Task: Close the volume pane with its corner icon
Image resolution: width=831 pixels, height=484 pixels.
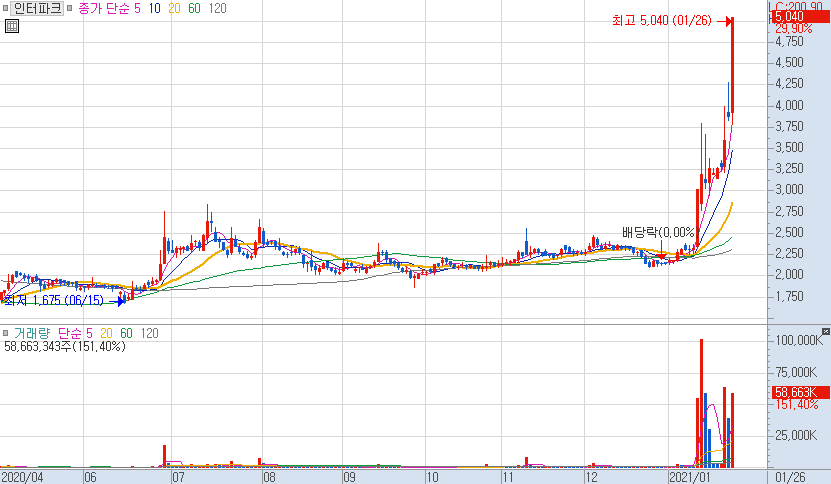Action: 826,331
